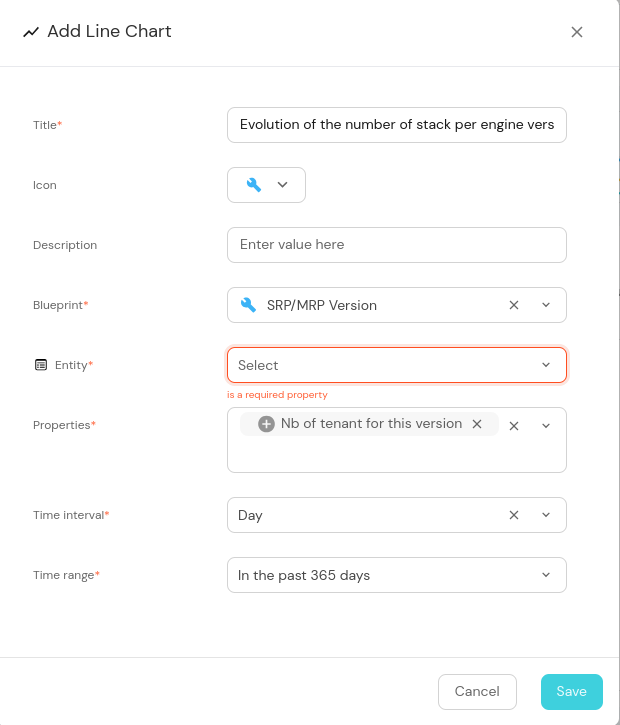Expand the Blueprint dropdown arrow
This screenshot has height=725, width=620.
pyautogui.click(x=546, y=305)
